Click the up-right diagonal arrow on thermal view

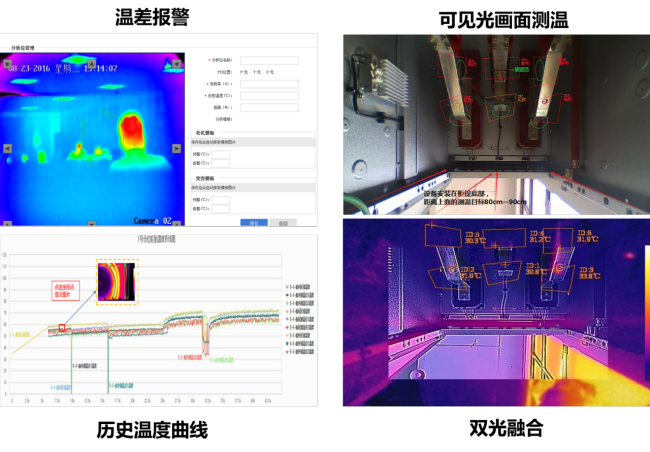tap(177, 63)
